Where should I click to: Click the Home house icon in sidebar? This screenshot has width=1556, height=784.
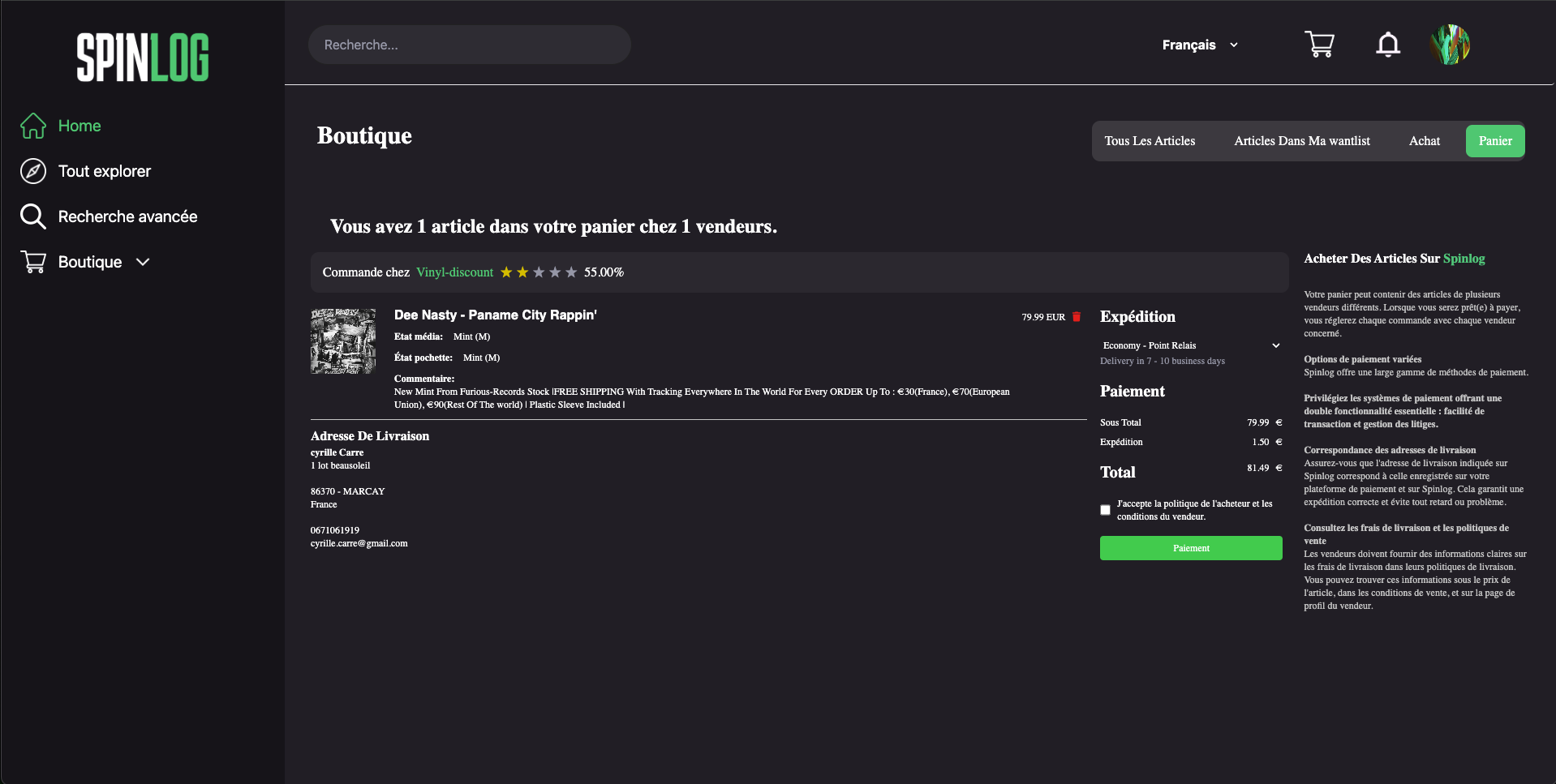click(x=33, y=126)
